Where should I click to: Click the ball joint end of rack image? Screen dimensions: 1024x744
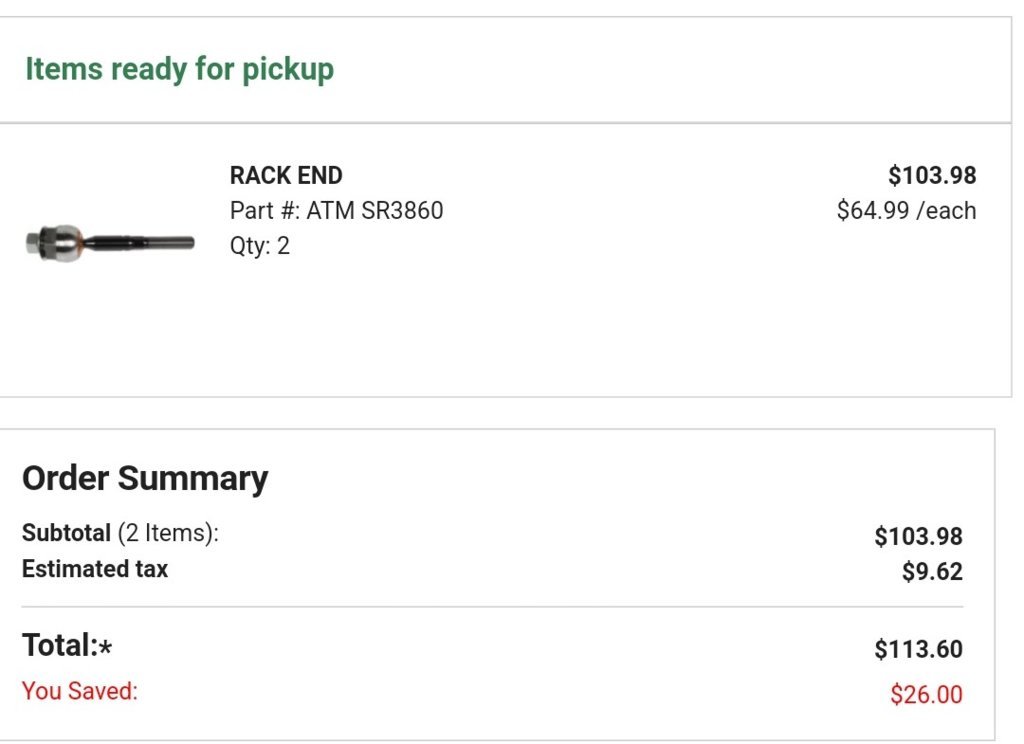pos(56,243)
